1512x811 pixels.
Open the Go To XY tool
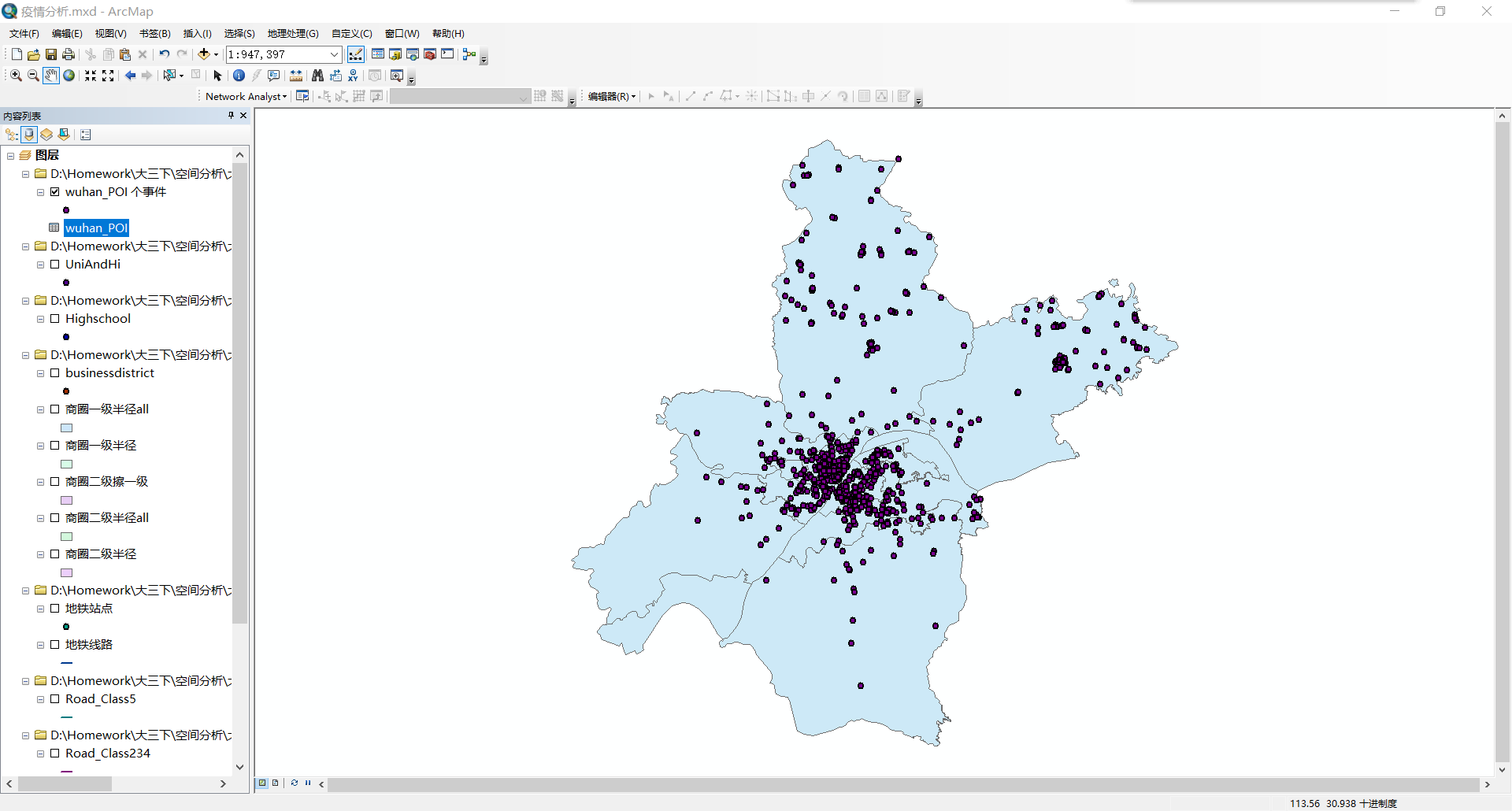(352, 75)
